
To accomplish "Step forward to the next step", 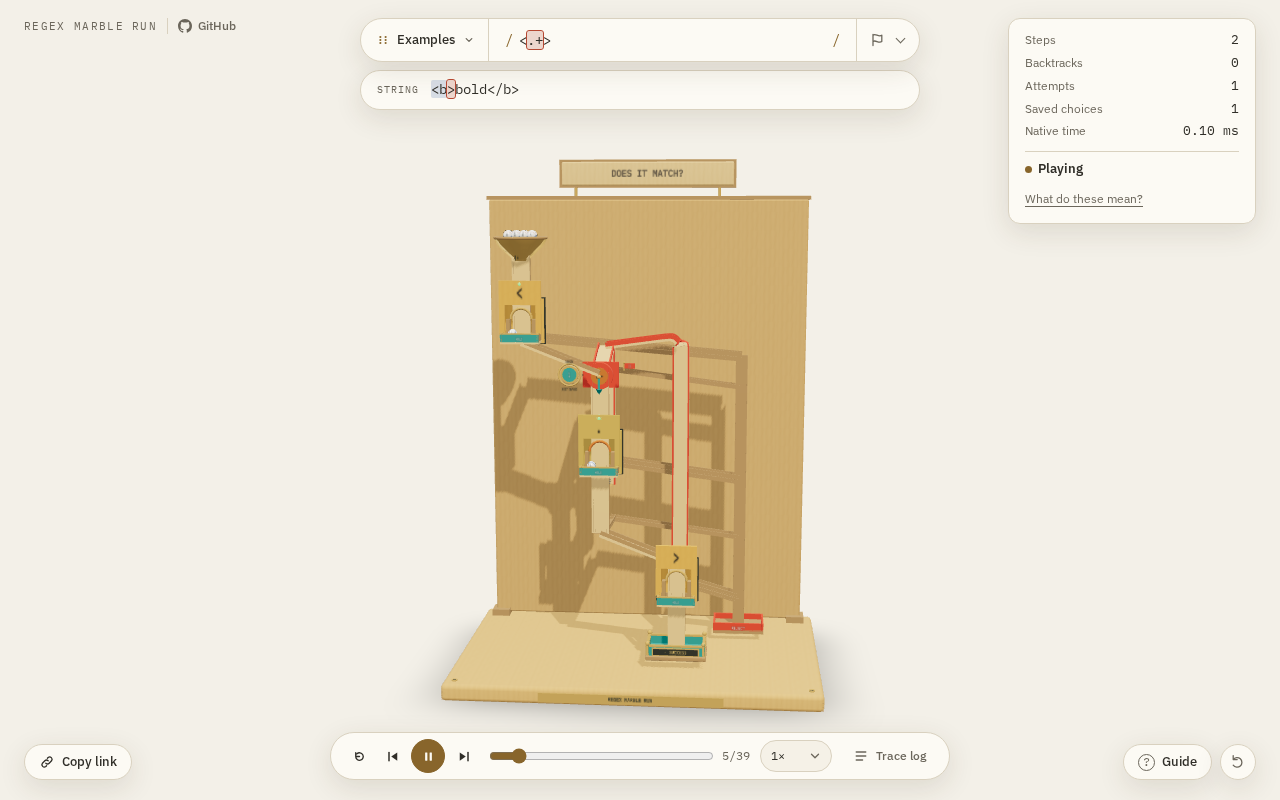I will (464, 756).
